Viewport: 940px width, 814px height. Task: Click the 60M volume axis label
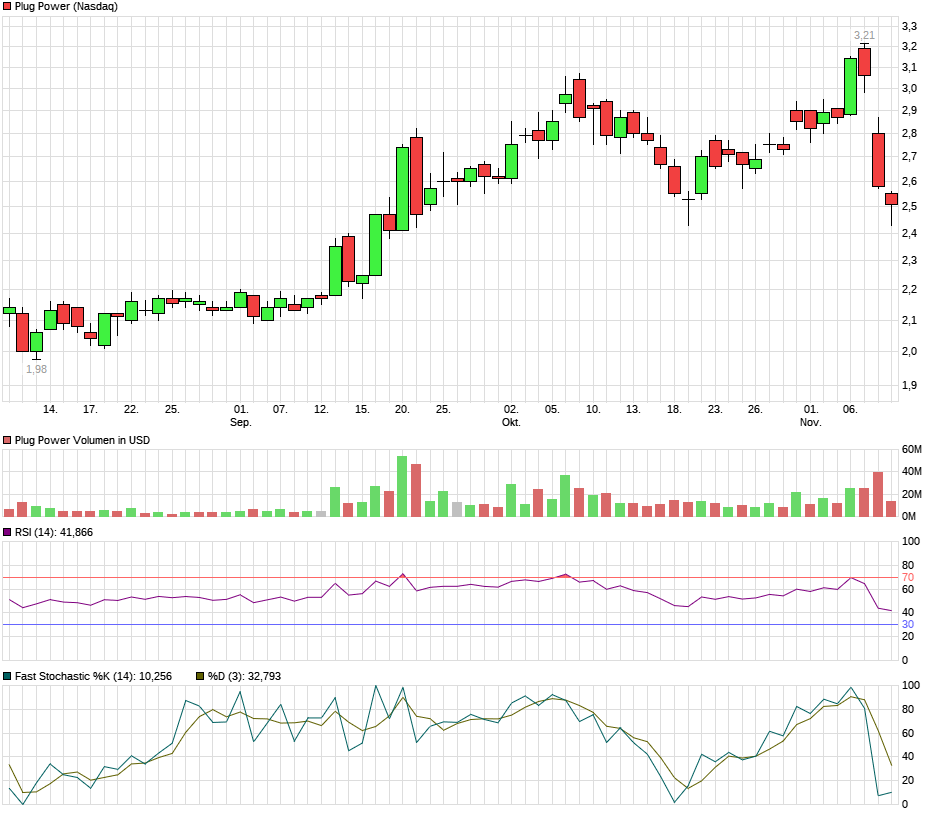coord(911,448)
